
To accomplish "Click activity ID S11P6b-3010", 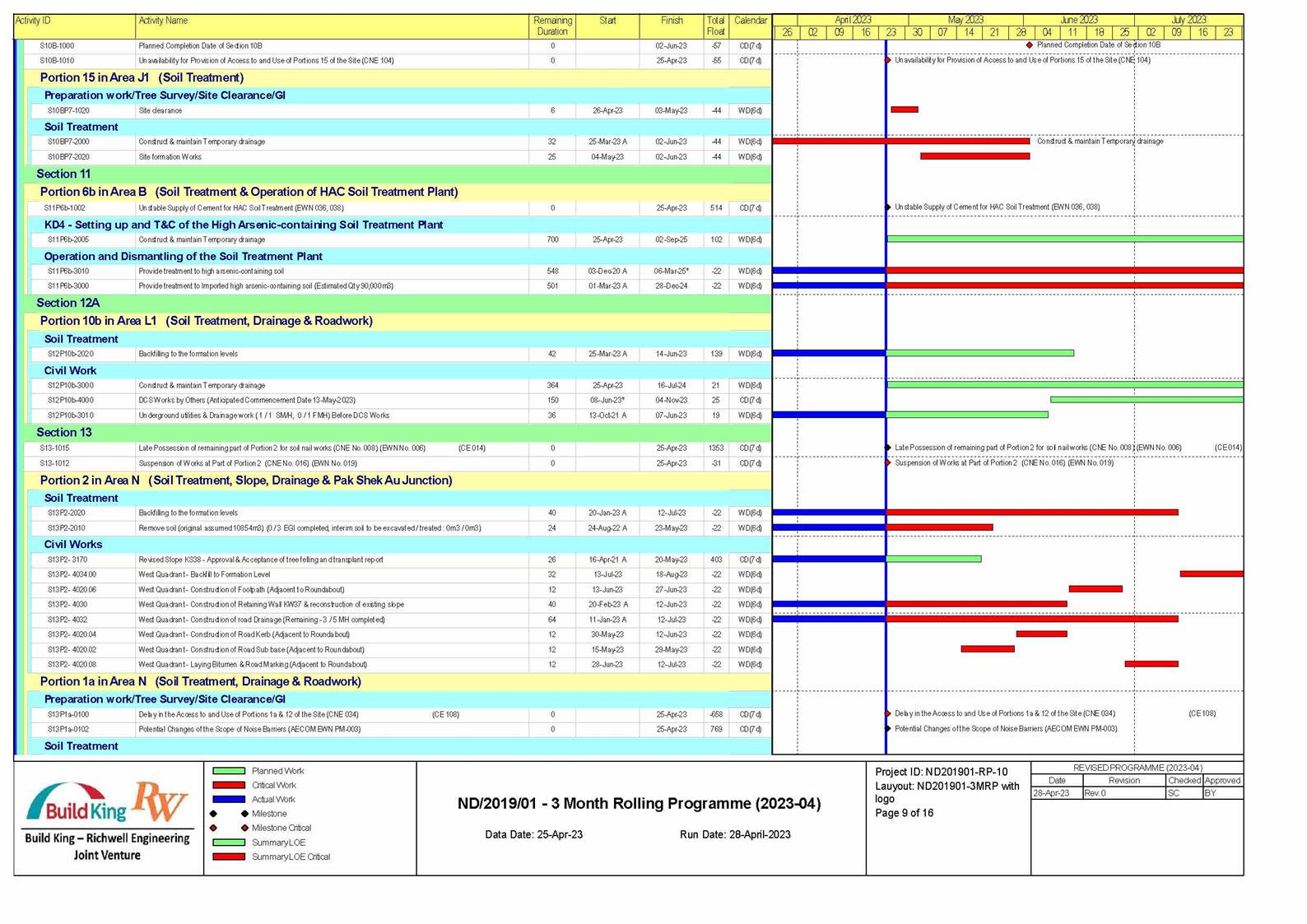I will point(68,271).
